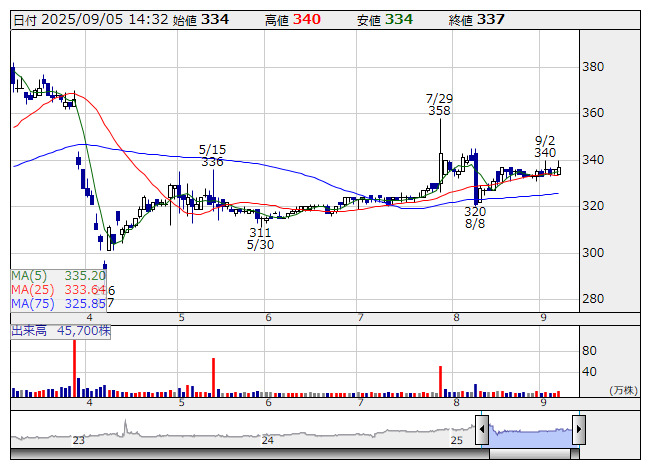Click the blue selected range in overview
The image size is (653, 470).
tap(531, 437)
